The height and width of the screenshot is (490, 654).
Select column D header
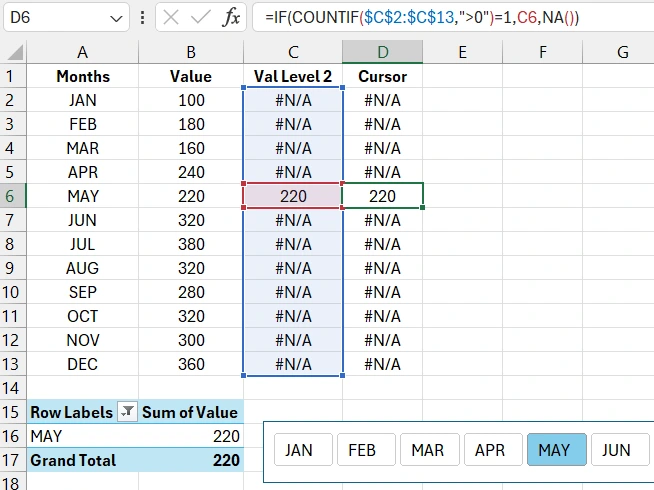click(x=382, y=52)
